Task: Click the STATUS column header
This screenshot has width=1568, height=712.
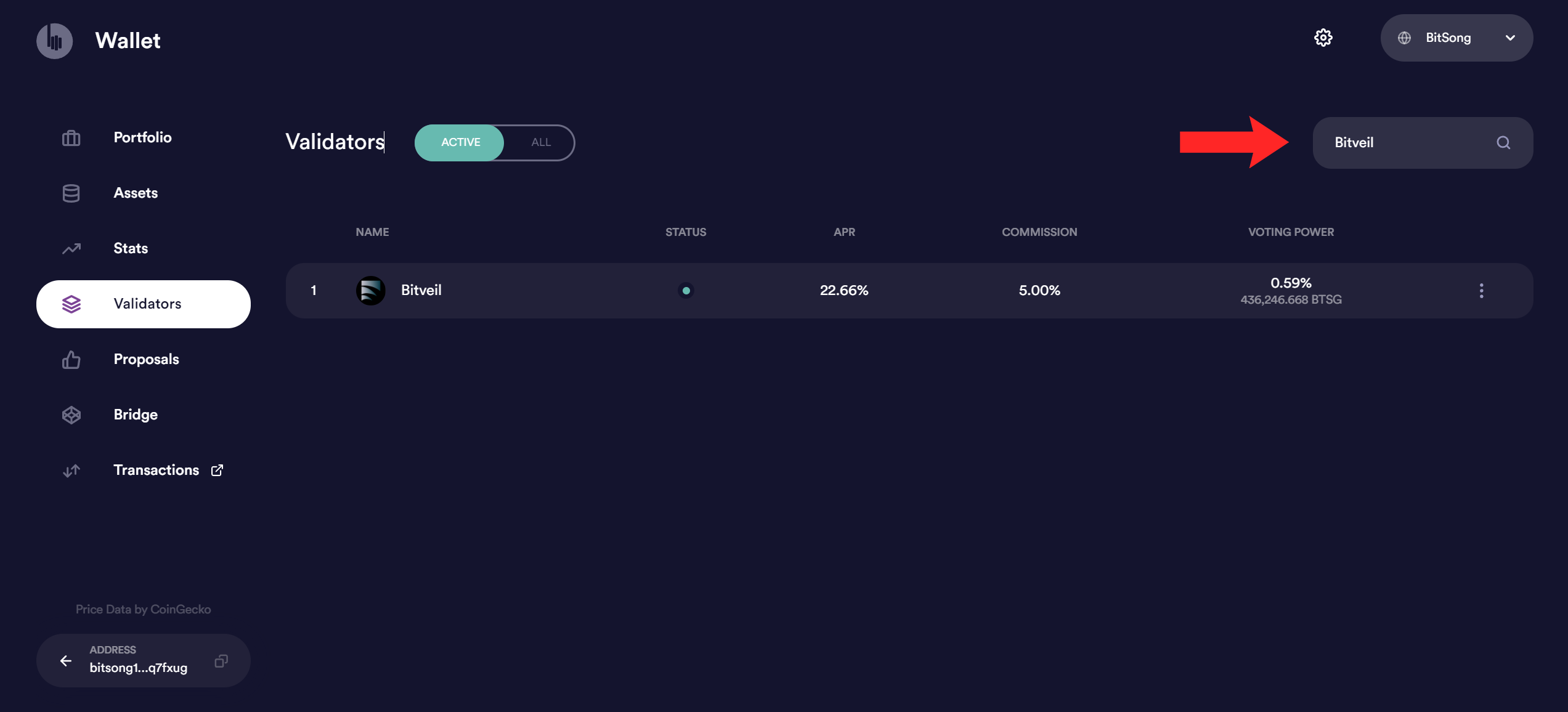Action: [x=686, y=232]
